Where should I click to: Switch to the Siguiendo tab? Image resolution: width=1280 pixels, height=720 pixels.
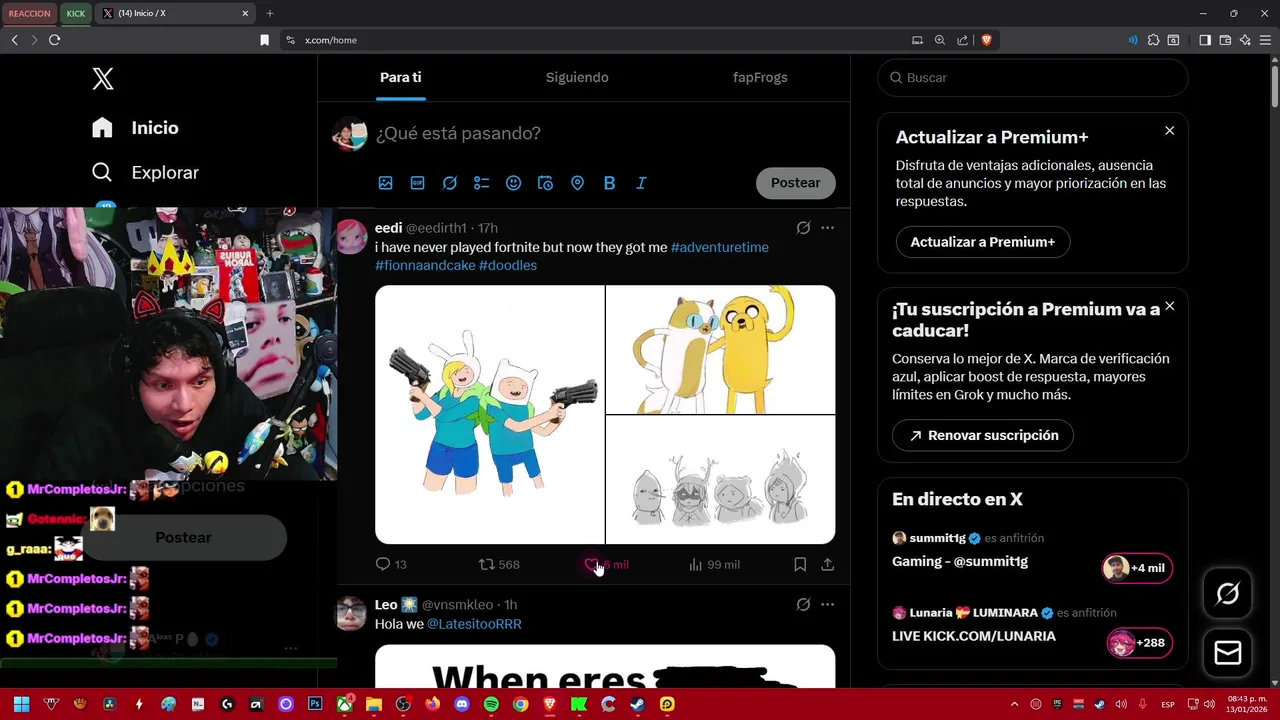point(577,77)
